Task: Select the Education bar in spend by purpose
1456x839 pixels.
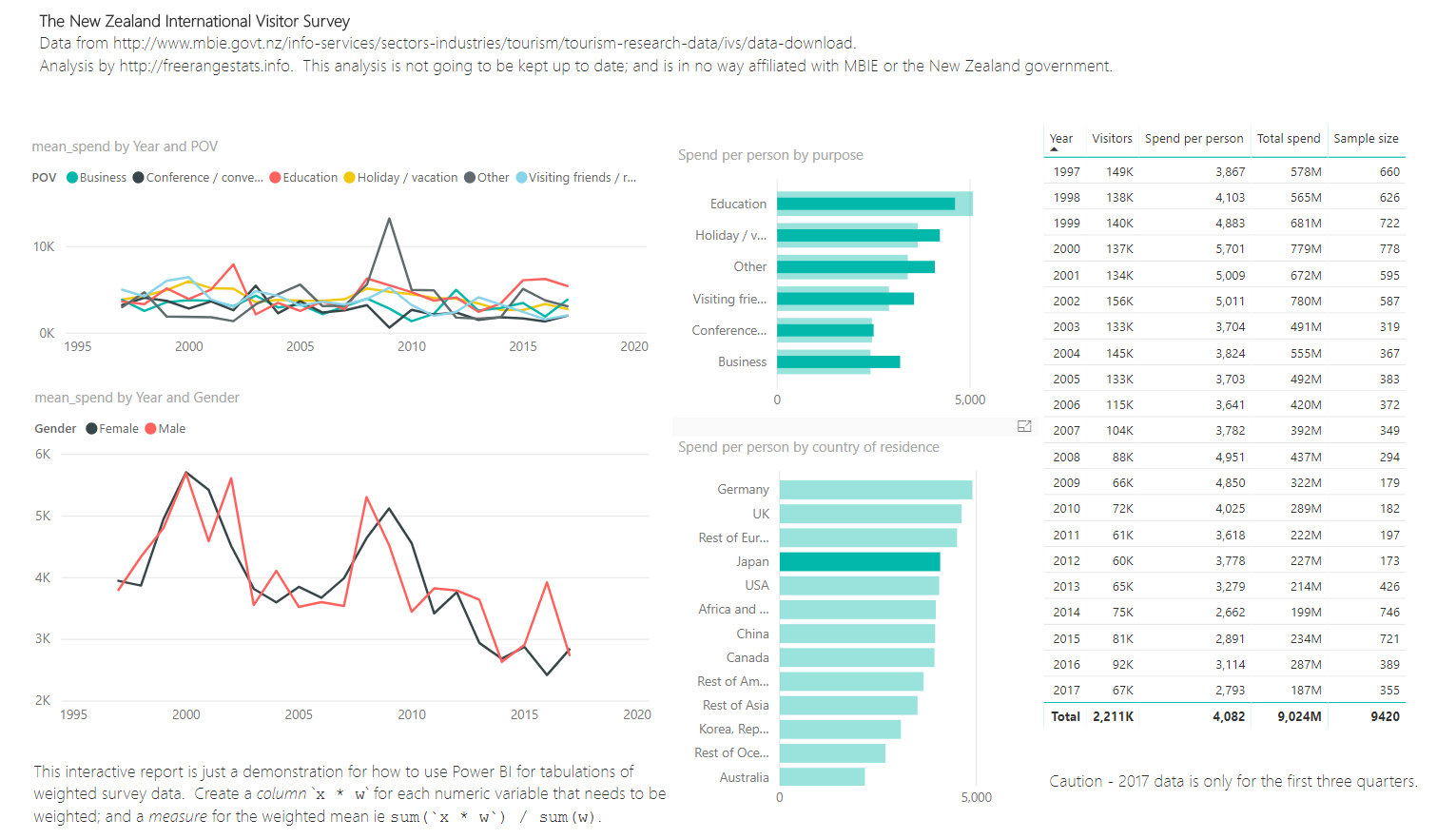Action: (864, 203)
